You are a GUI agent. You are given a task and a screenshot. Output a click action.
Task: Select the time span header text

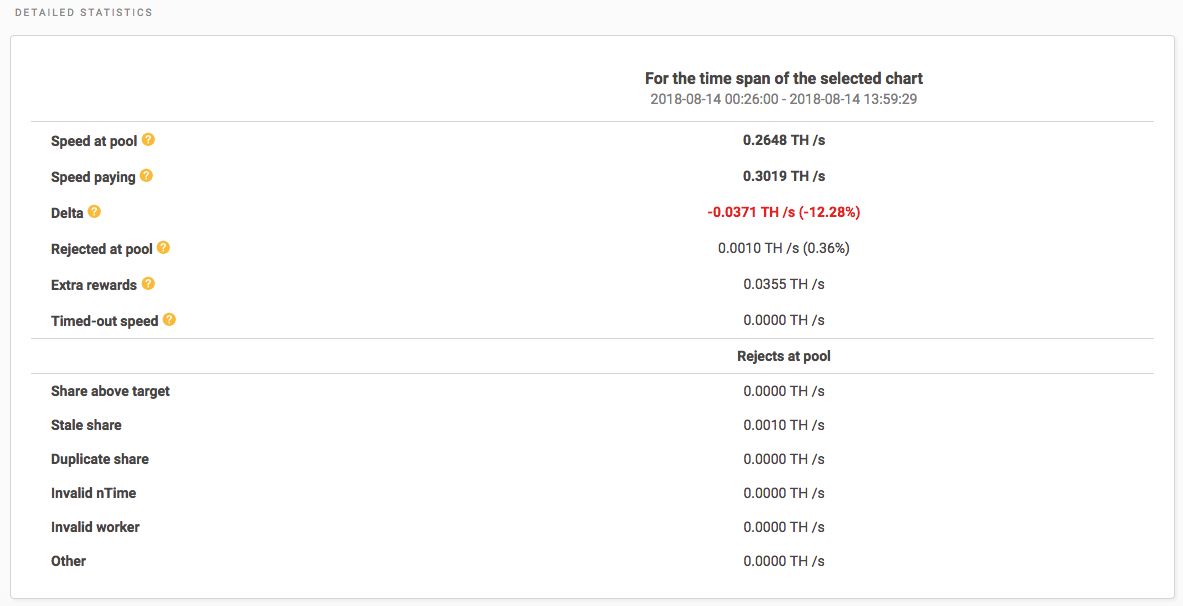pos(783,78)
